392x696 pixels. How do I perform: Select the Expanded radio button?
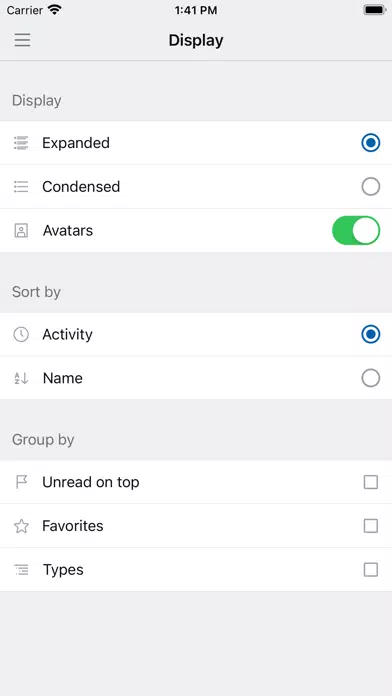(371, 143)
